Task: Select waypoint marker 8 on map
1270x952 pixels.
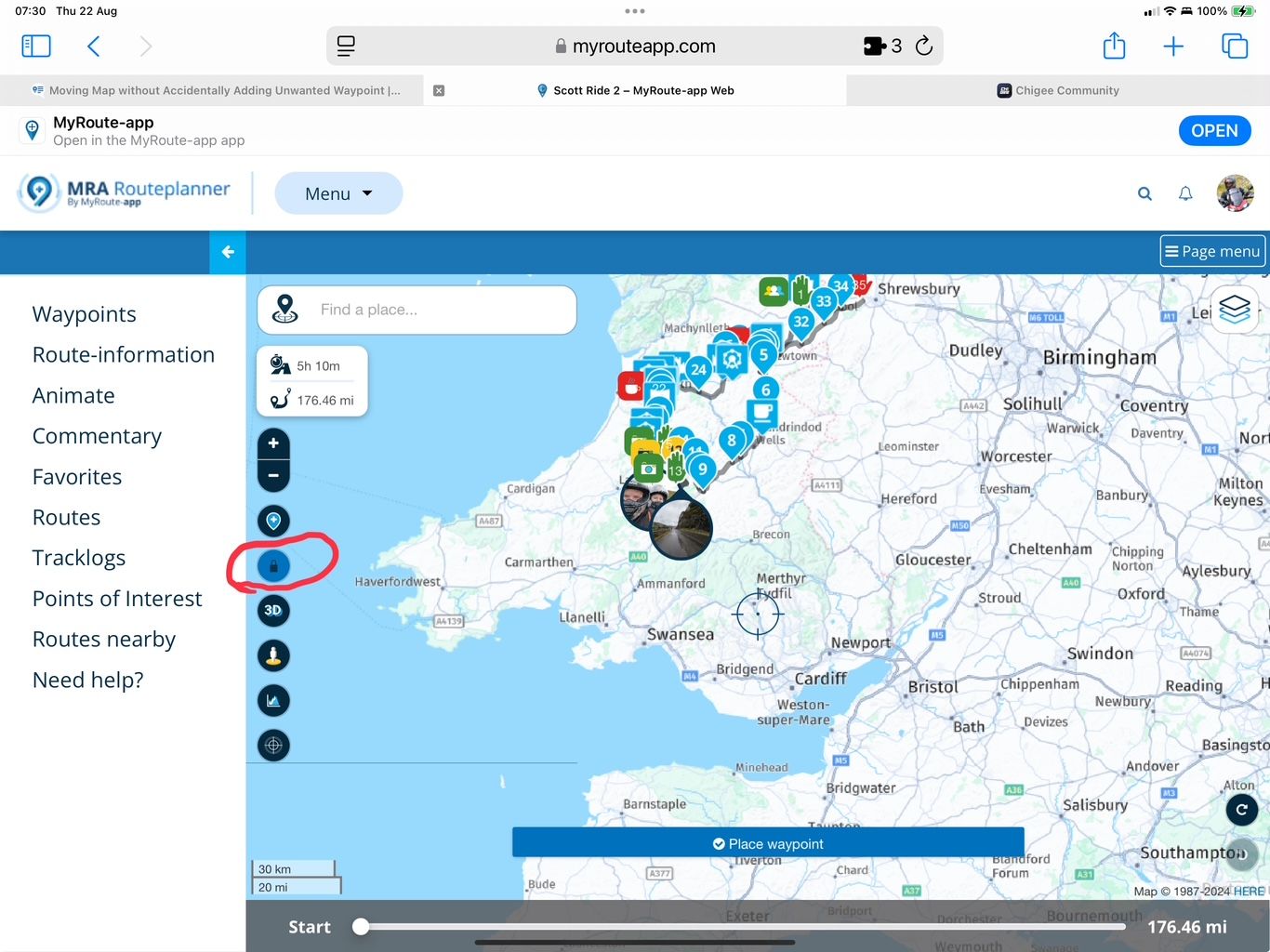Action: [732, 441]
